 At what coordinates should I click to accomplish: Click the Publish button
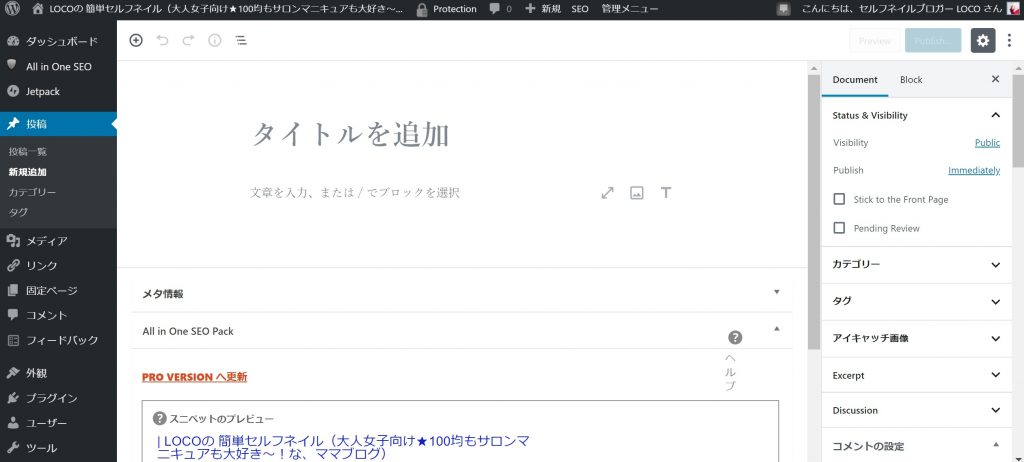(x=933, y=41)
